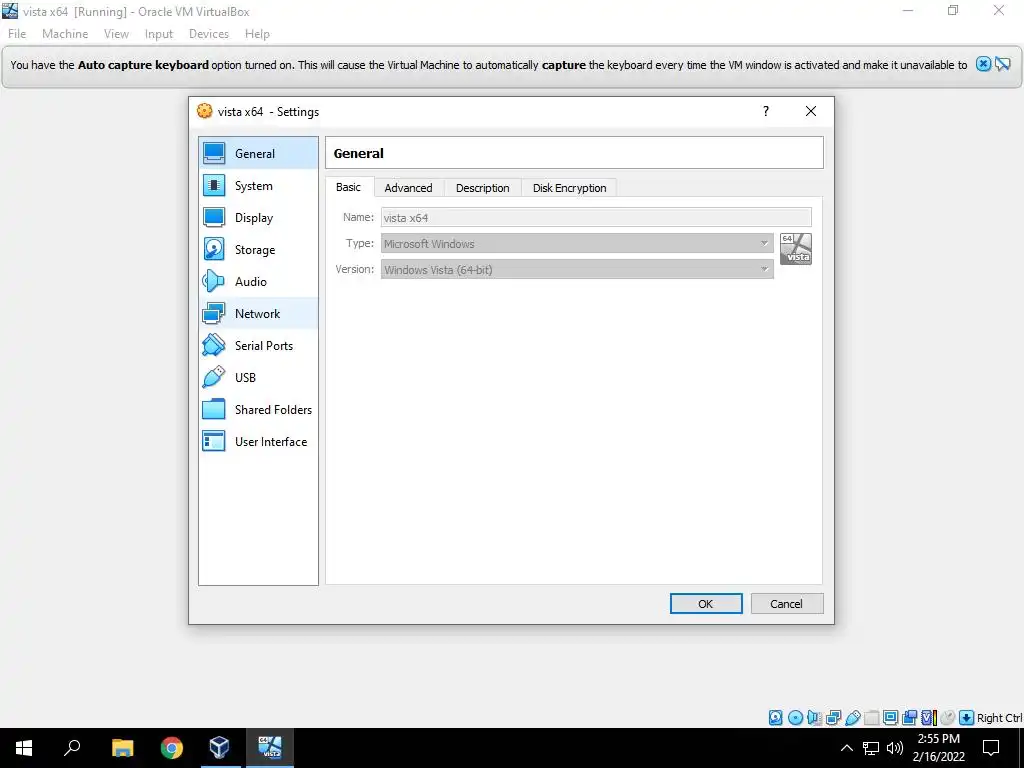Expand the Version dropdown
Image resolution: width=1024 pixels, height=768 pixels.
(577, 269)
